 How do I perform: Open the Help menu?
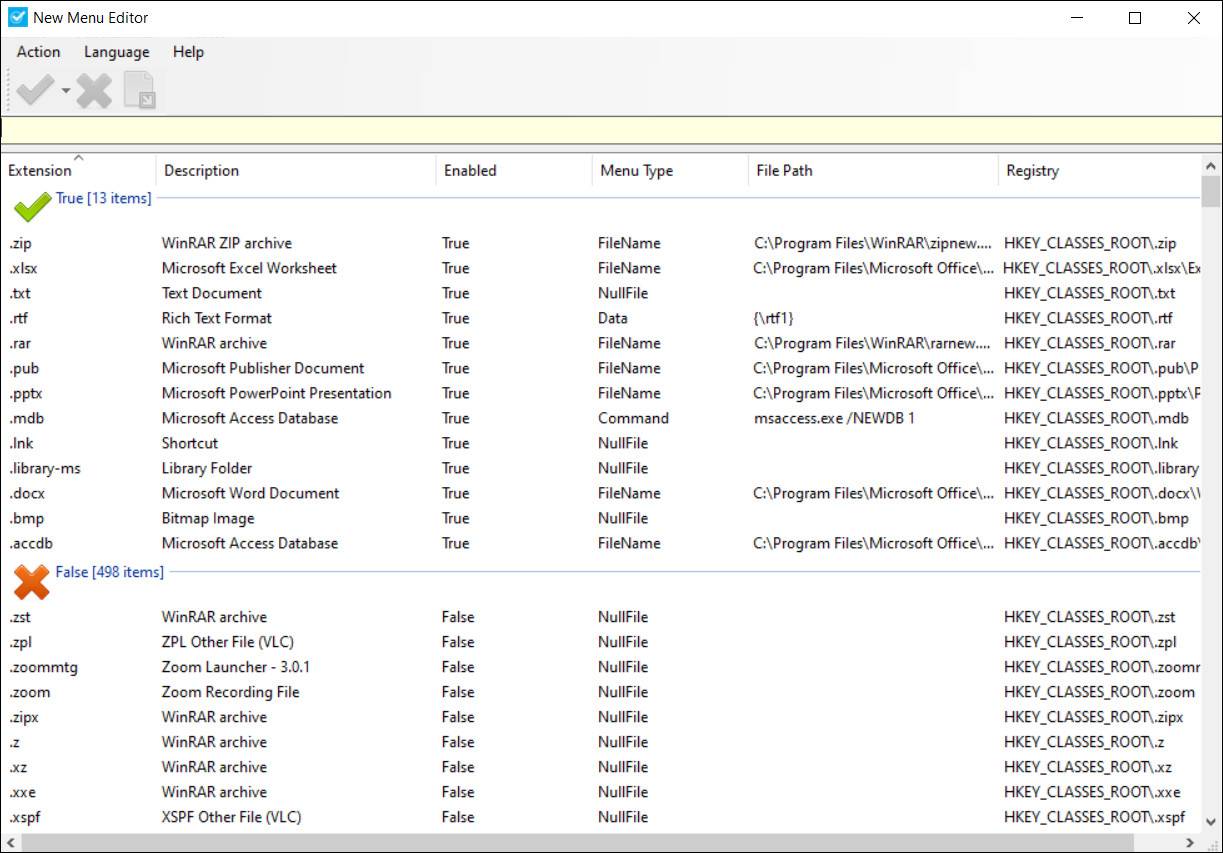[x=187, y=51]
